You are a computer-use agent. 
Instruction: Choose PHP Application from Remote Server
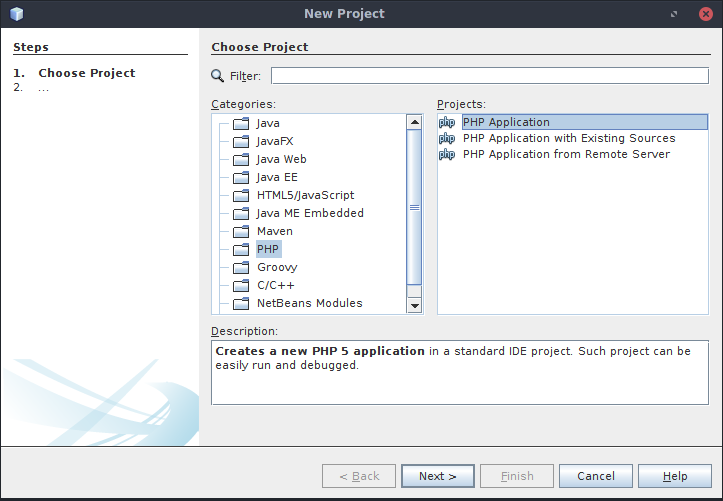pos(566,154)
